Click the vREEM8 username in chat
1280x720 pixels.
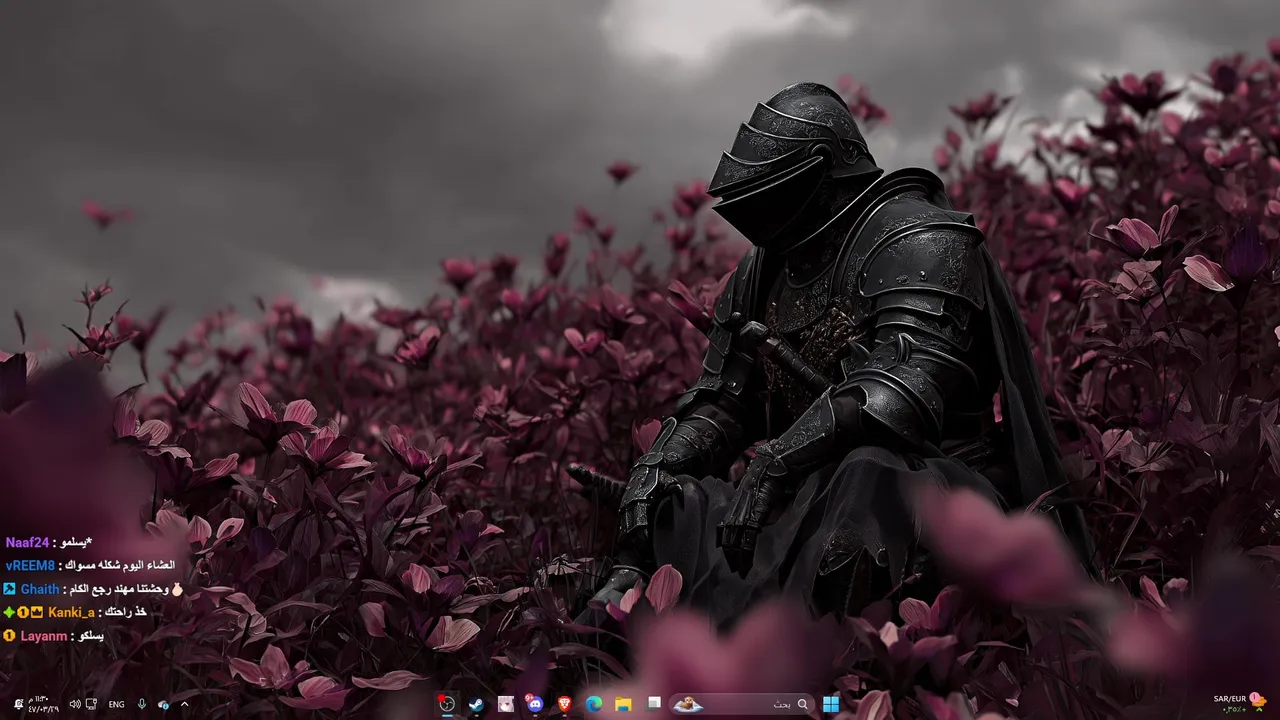30,565
